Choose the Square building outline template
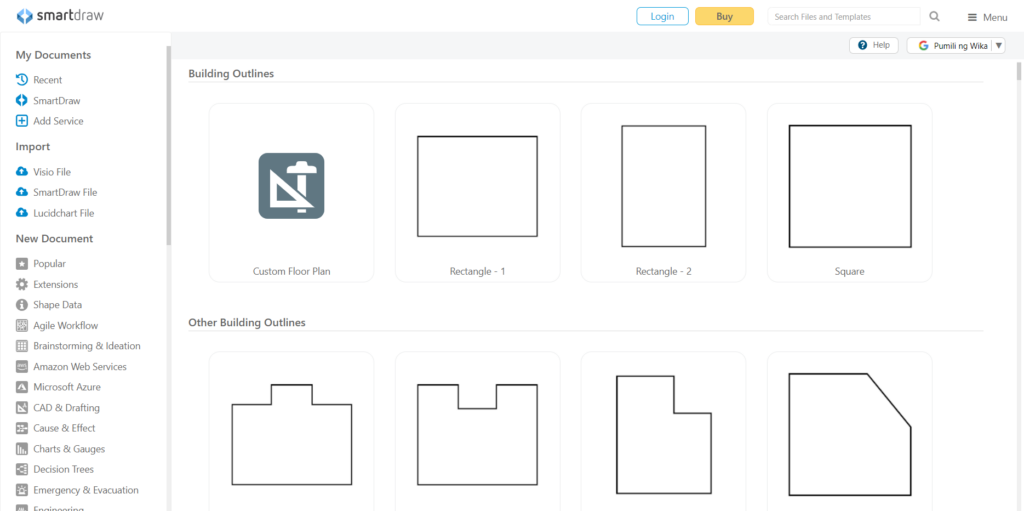 (x=849, y=192)
